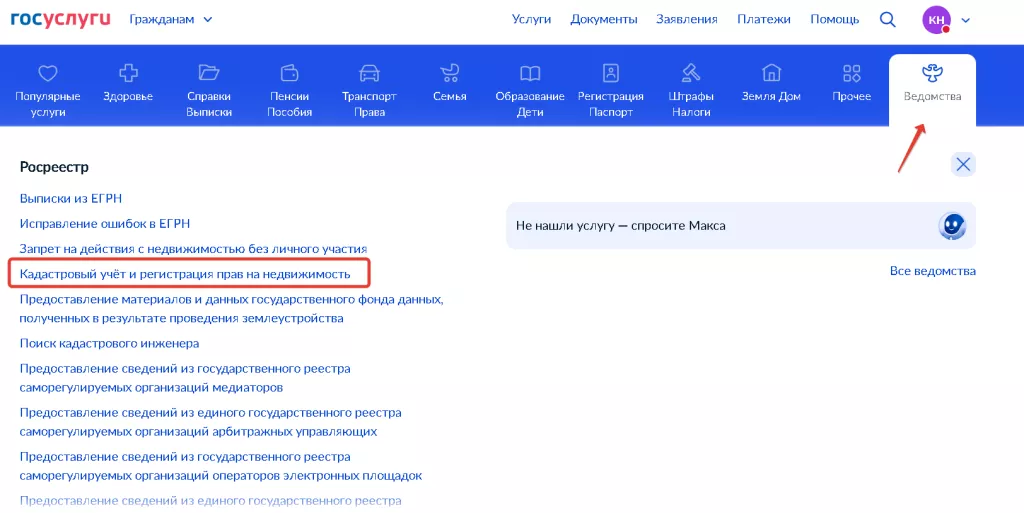This screenshot has width=1024, height=513.
Task: Open реестр операторов электронных площадок link
Action: 221,466
